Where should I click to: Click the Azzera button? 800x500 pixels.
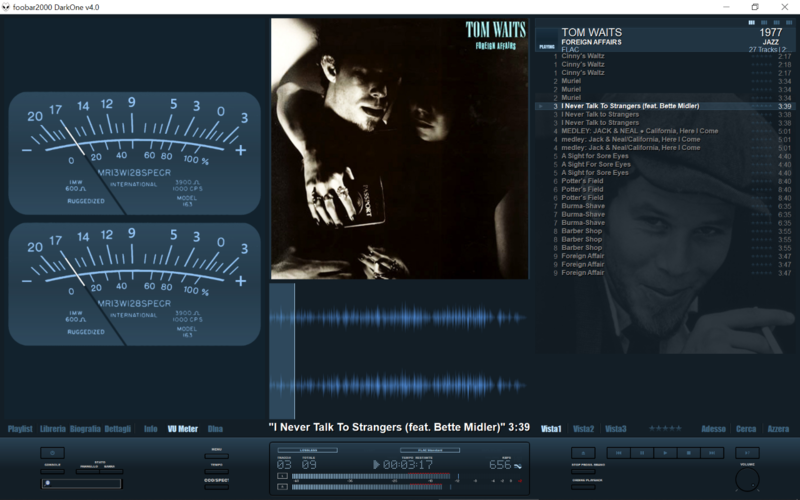click(778, 429)
